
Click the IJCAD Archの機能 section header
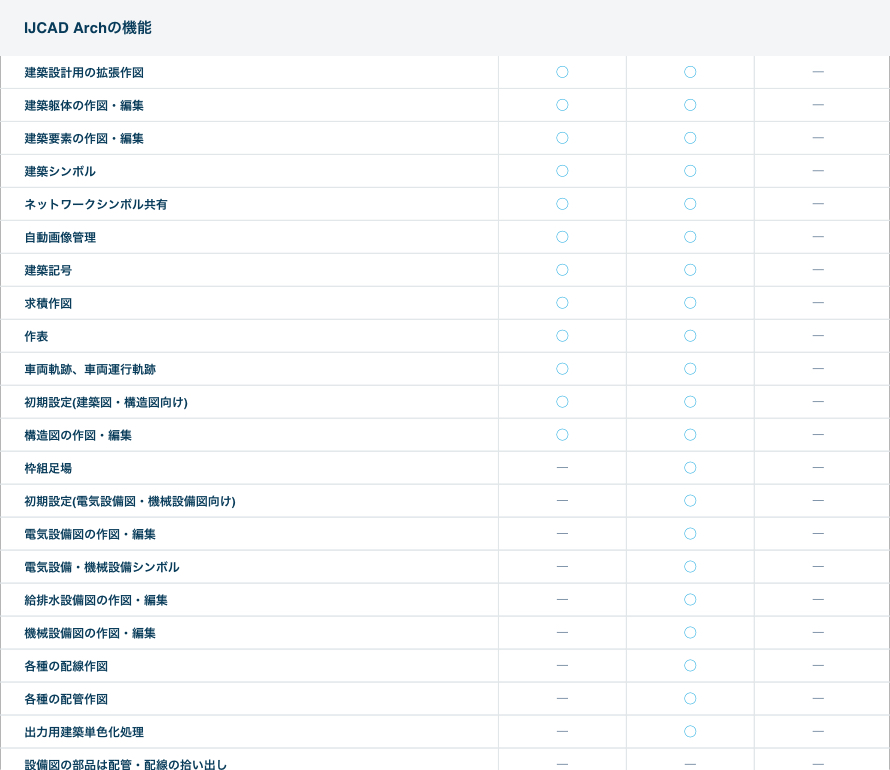point(88,28)
